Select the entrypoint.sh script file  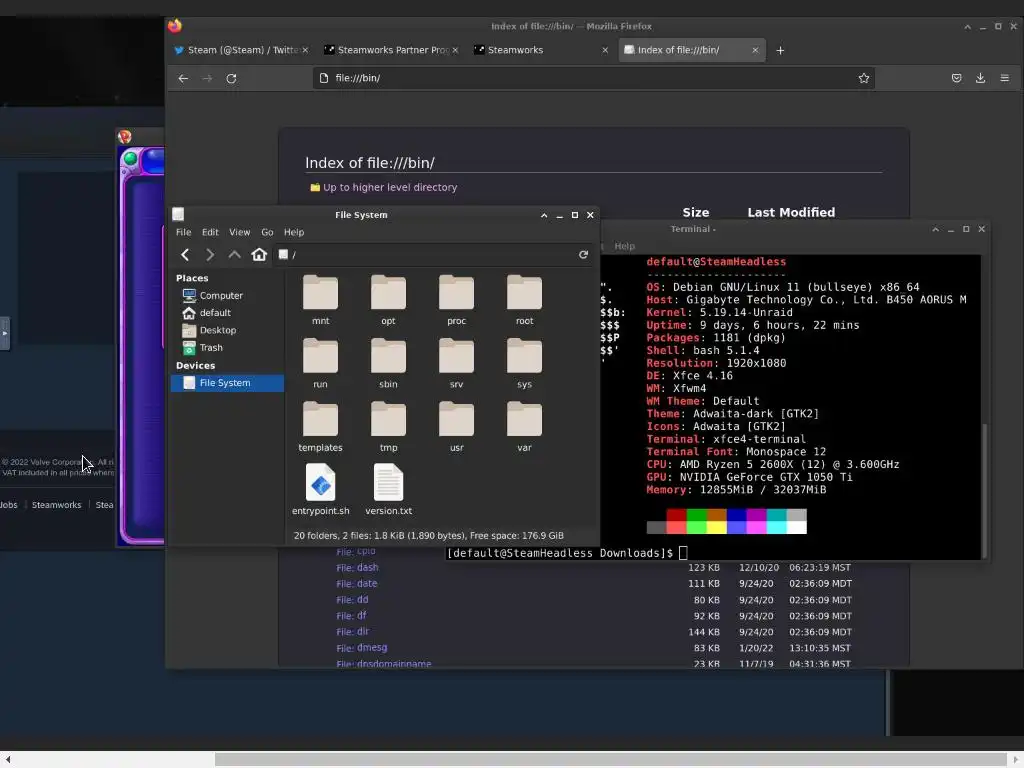(321, 489)
